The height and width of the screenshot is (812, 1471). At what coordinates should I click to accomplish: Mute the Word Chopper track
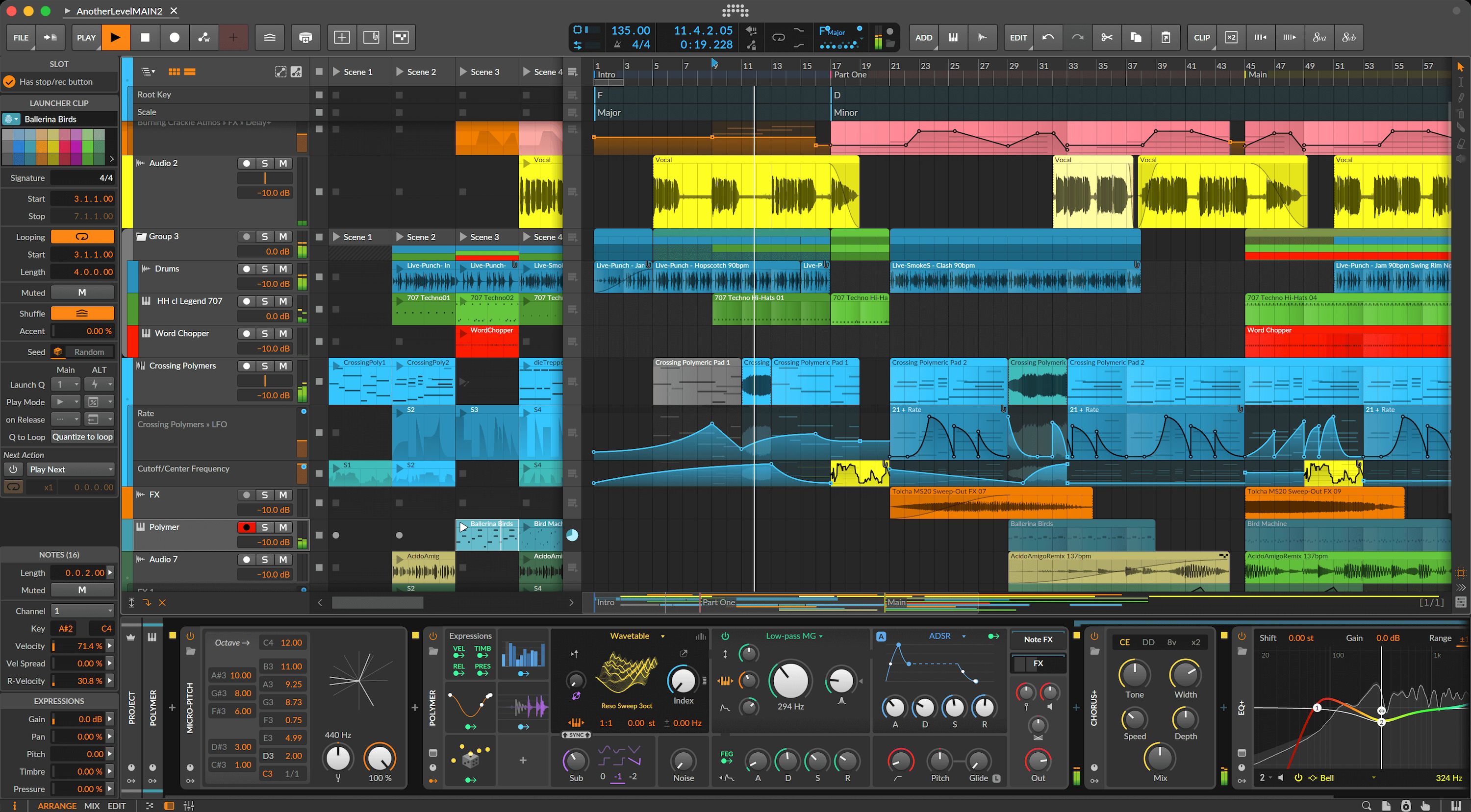[x=283, y=333]
